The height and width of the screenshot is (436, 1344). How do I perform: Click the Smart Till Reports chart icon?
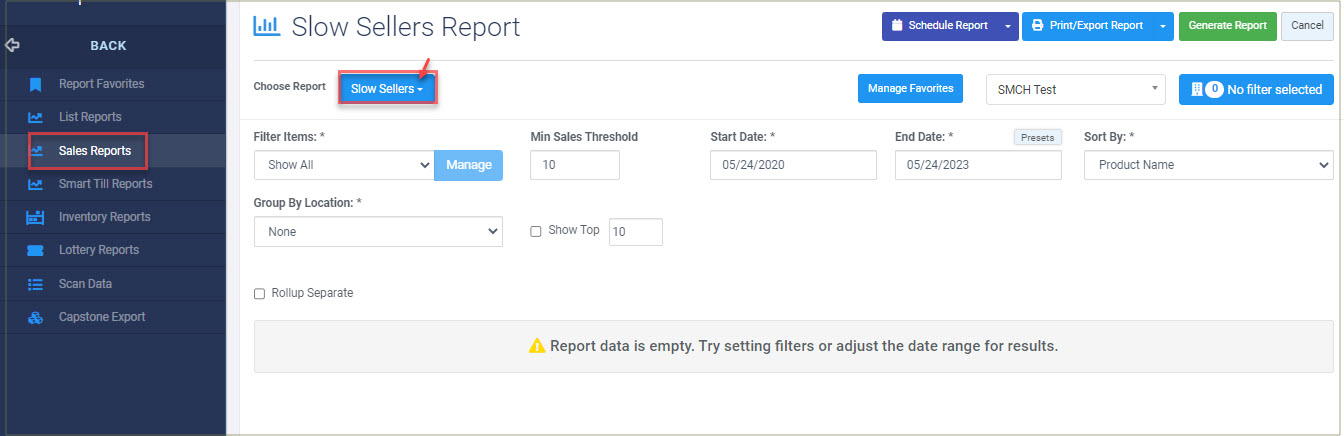(35, 184)
